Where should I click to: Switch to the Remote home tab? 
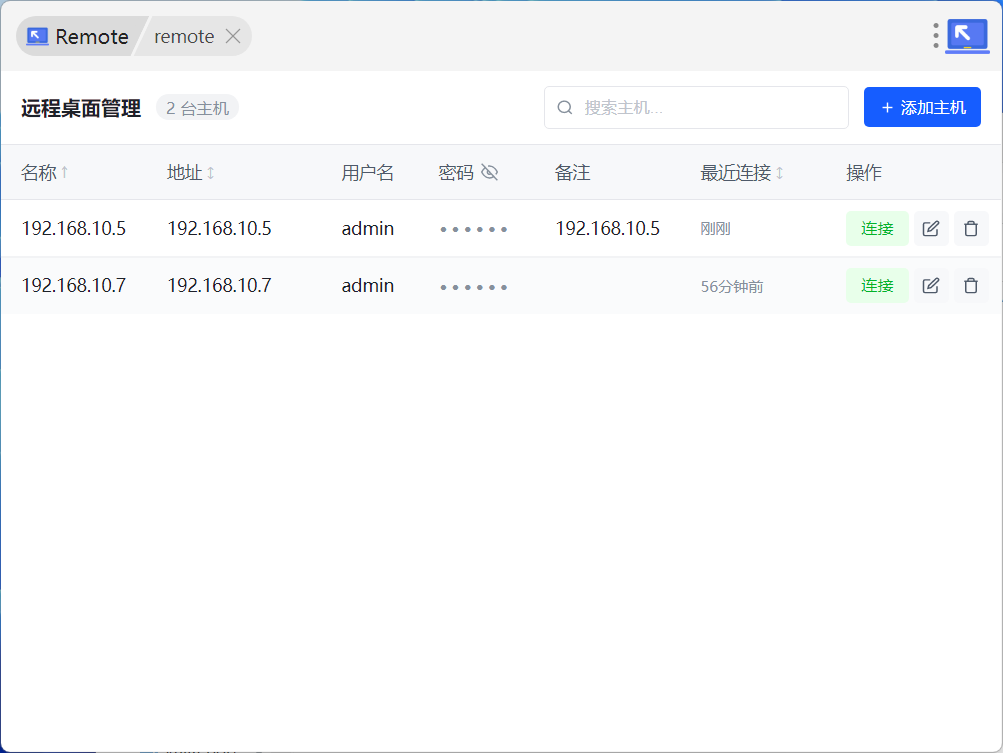pos(78,36)
